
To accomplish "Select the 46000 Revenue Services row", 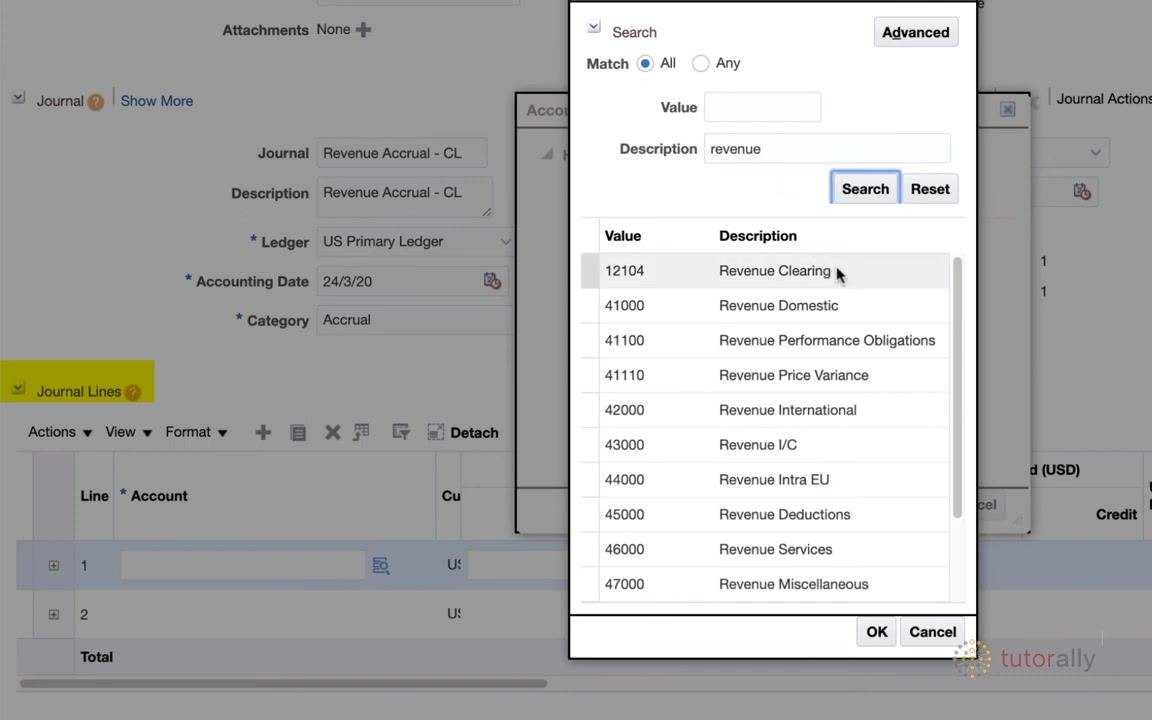I will coord(764,549).
